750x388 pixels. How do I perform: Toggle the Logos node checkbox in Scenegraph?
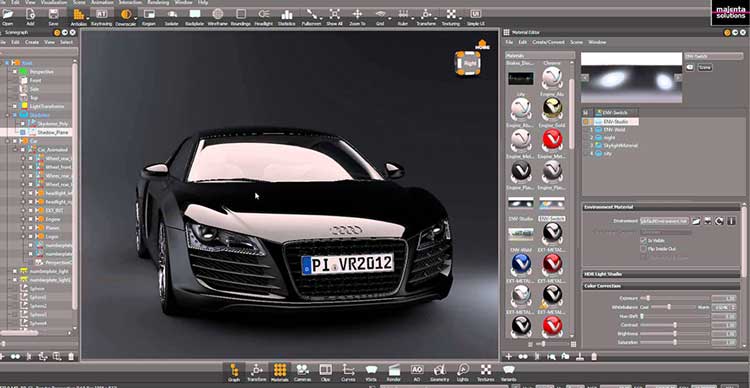click(x=30, y=236)
